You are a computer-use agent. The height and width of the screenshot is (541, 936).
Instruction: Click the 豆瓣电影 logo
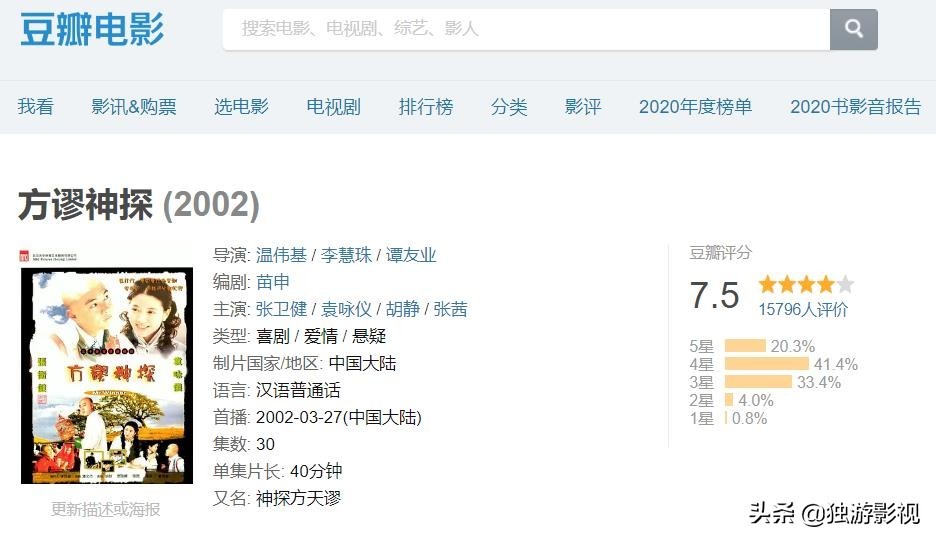92,29
